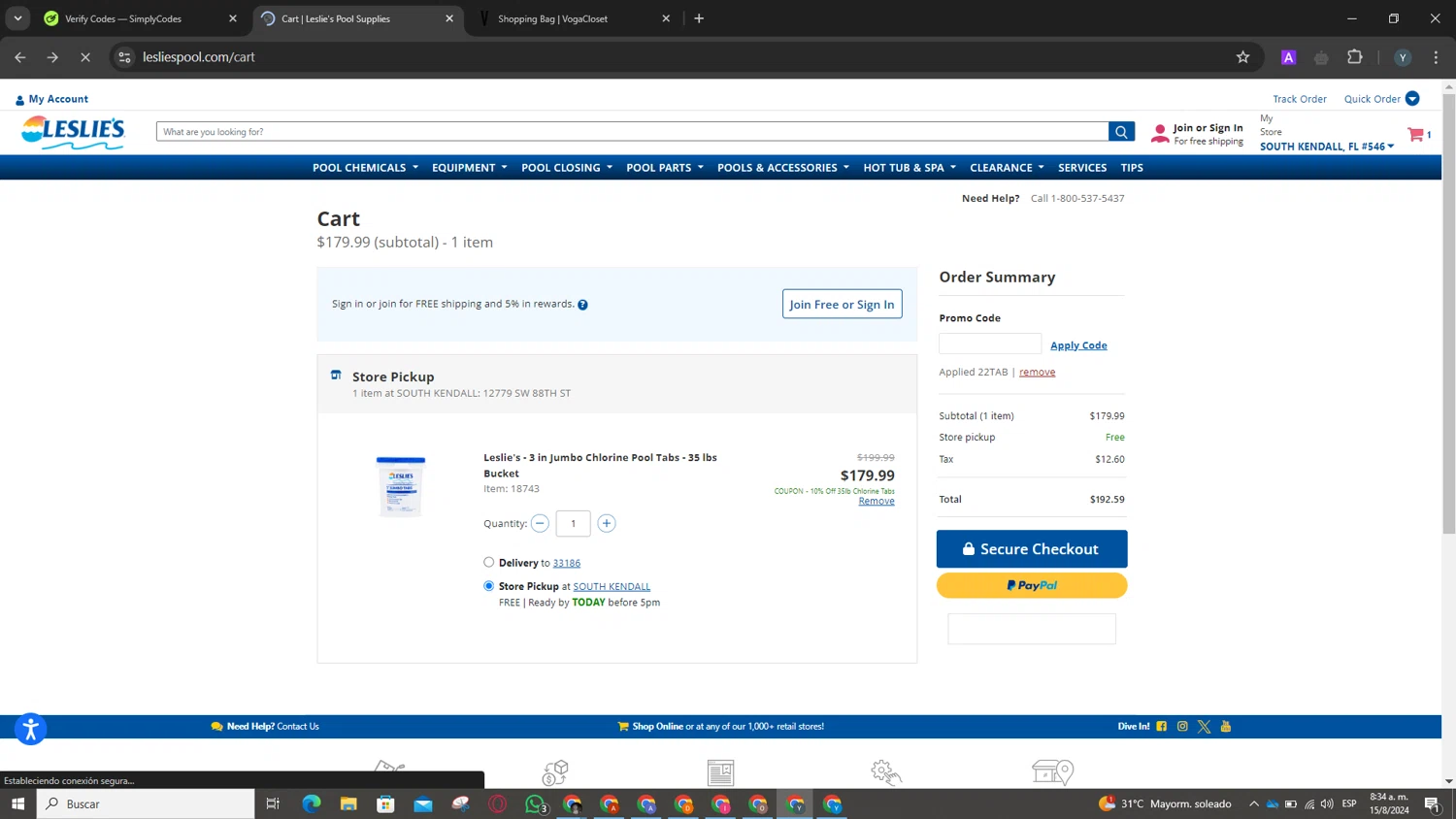The image size is (1456, 819).
Task: Pay with PayPal button
Action: pyautogui.click(x=1032, y=585)
